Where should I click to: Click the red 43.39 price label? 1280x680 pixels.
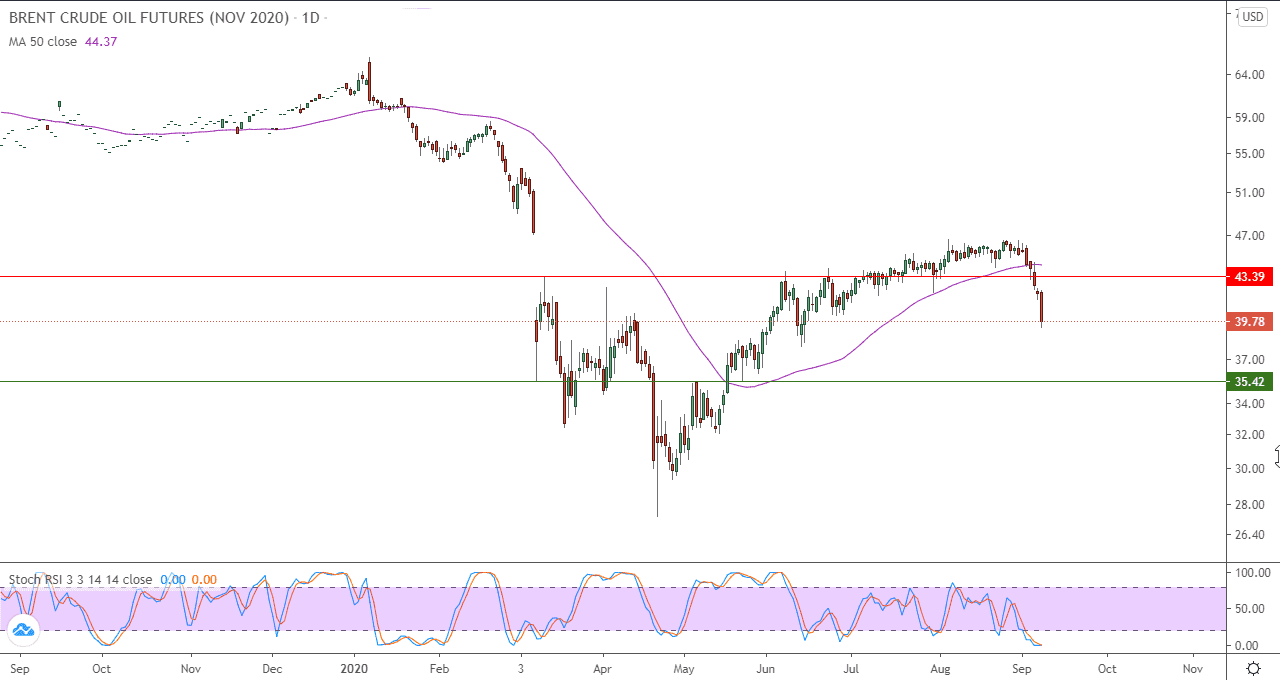[x=1249, y=276]
